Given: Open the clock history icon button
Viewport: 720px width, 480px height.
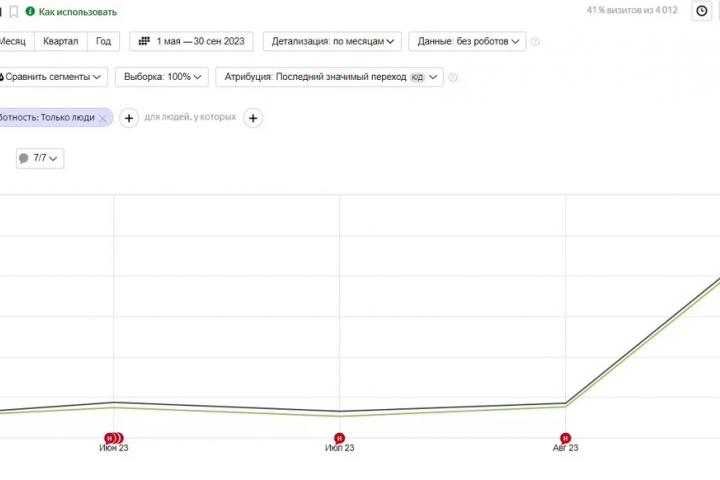Looking at the screenshot, I should click(701, 11).
